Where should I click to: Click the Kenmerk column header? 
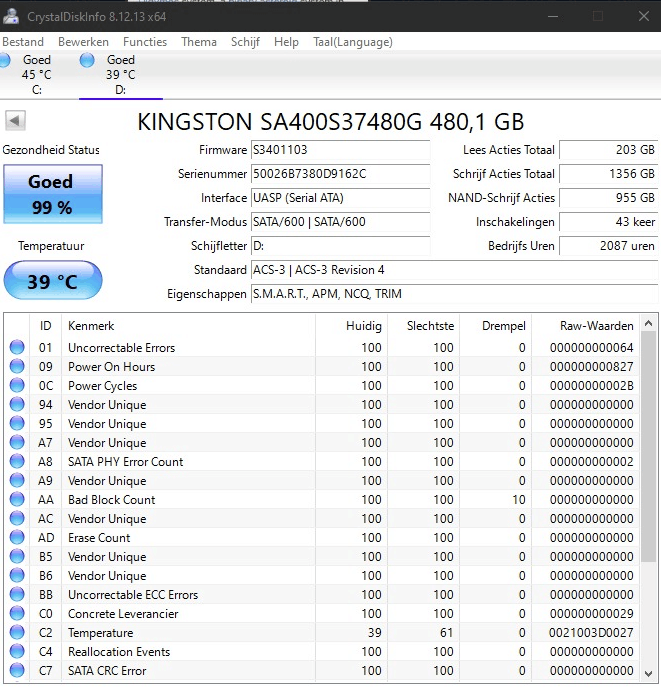(188, 326)
